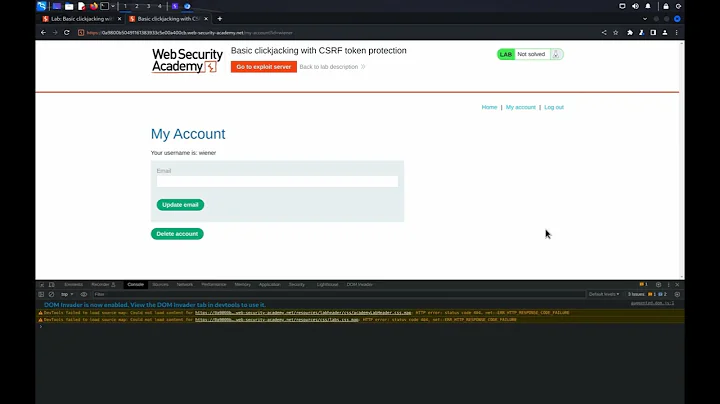Open the DevTools Lighthouse tab
Image resolution: width=720 pixels, height=404 pixels.
point(327,285)
